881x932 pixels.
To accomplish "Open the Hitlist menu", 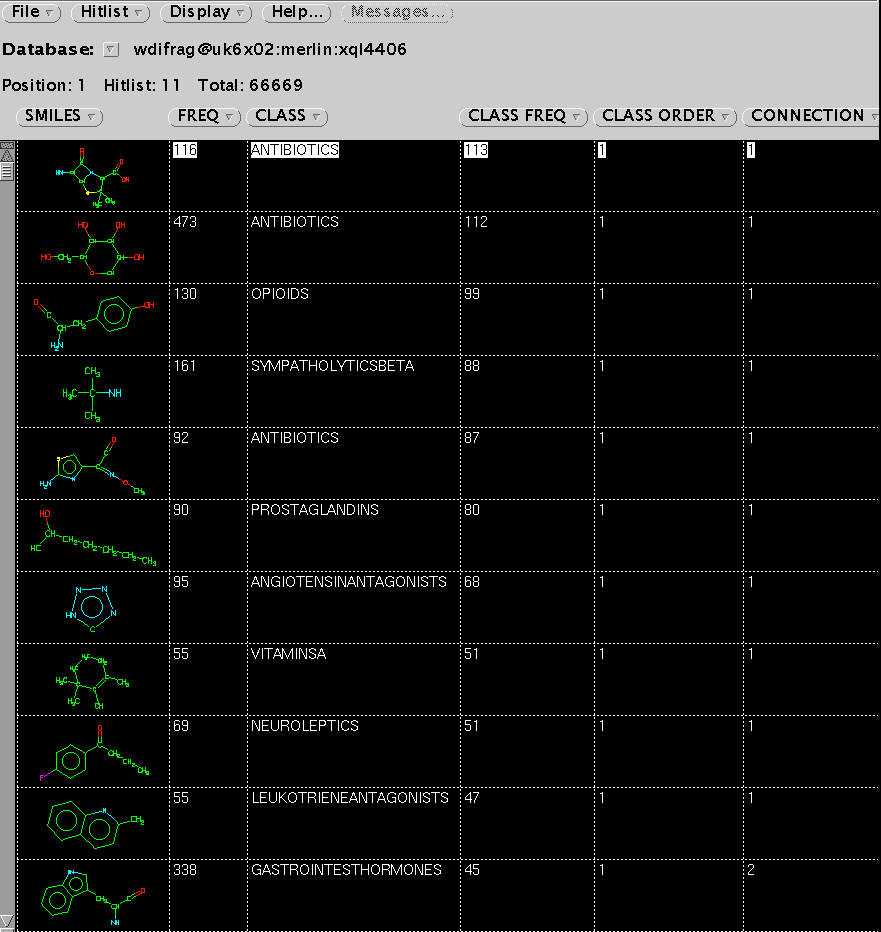I will 113,13.
